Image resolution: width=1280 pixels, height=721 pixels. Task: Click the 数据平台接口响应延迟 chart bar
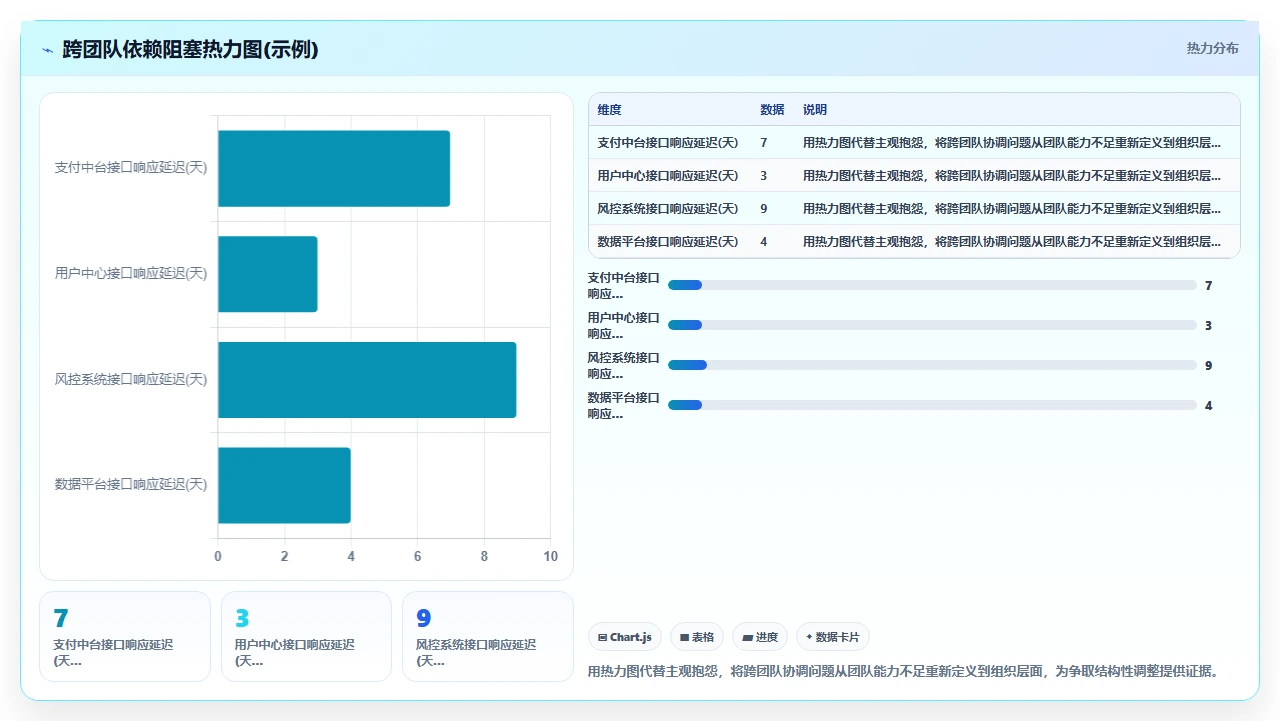click(x=284, y=485)
